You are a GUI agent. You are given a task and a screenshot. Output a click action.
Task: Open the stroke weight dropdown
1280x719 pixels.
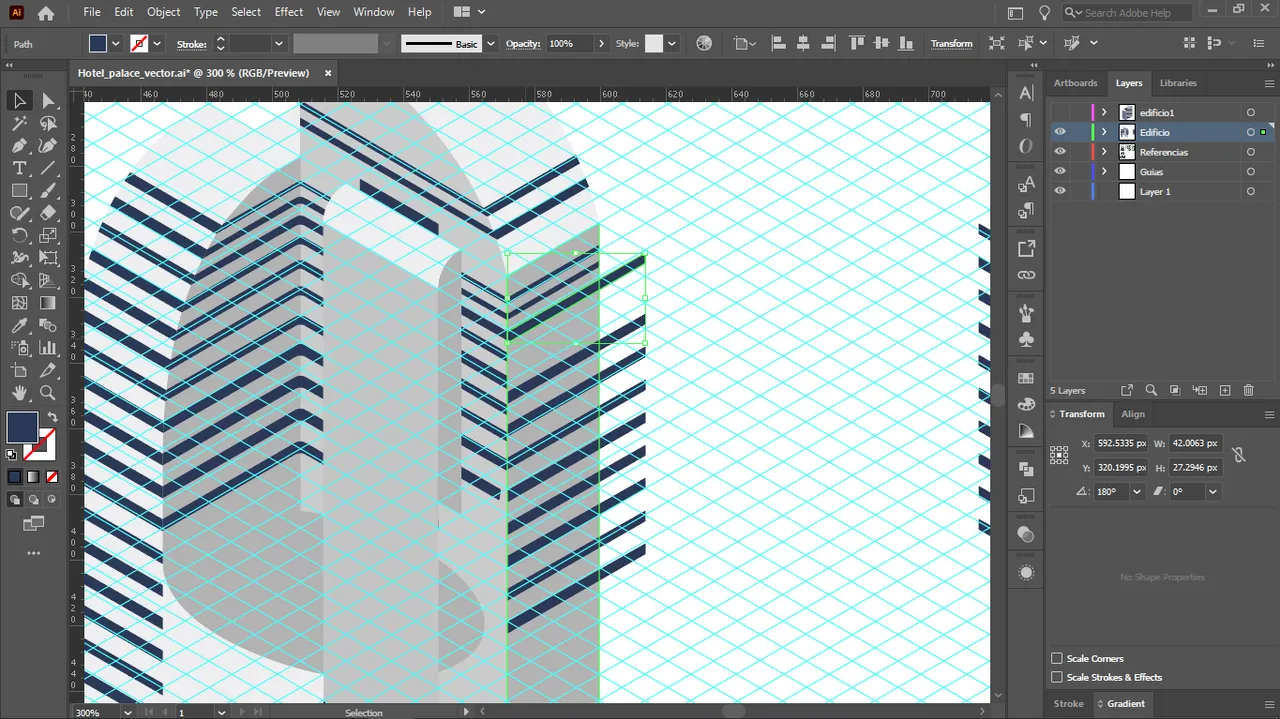[x=279, y=44]
